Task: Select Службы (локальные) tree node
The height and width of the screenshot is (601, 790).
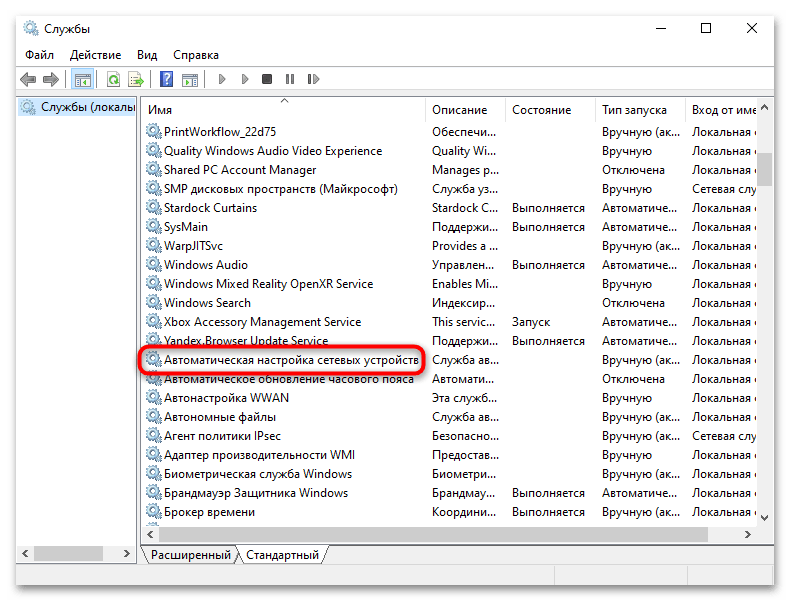Action: [78, 107]
